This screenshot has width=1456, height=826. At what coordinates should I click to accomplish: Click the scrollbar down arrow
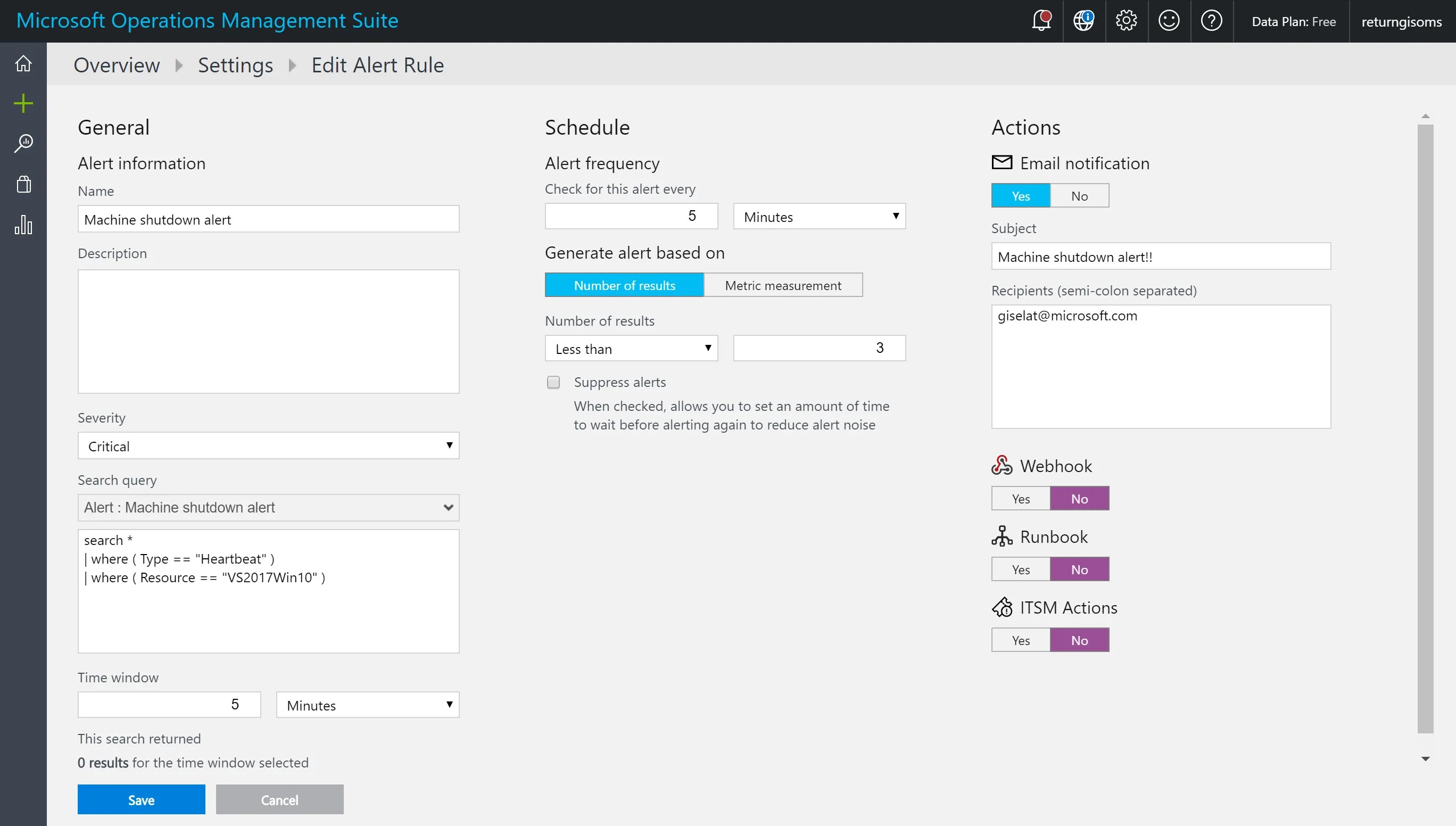pos(1425,759)
